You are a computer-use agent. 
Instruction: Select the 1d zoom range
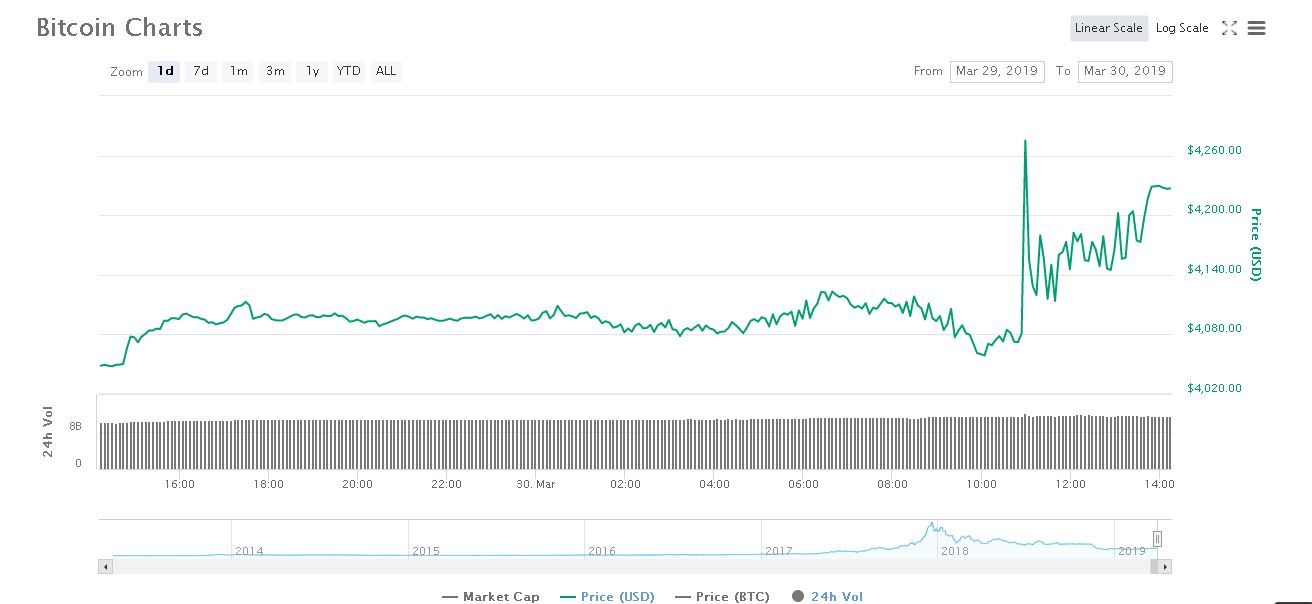[x=165, y=71]
